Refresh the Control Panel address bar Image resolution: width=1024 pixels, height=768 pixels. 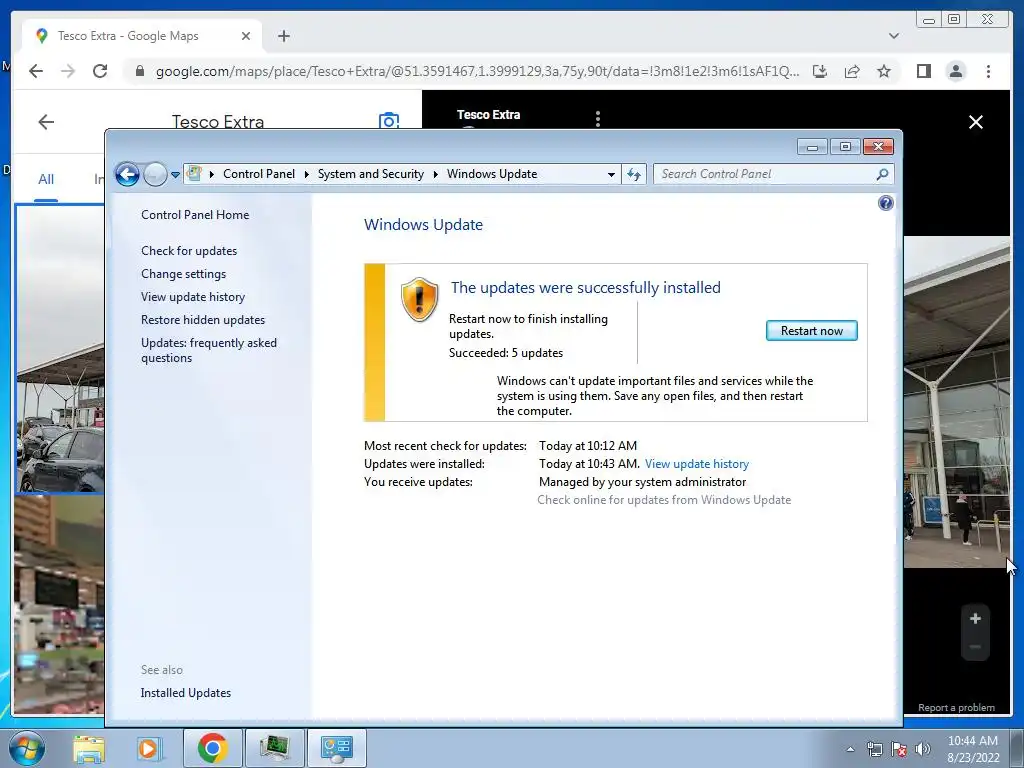[x=633, y=174]
